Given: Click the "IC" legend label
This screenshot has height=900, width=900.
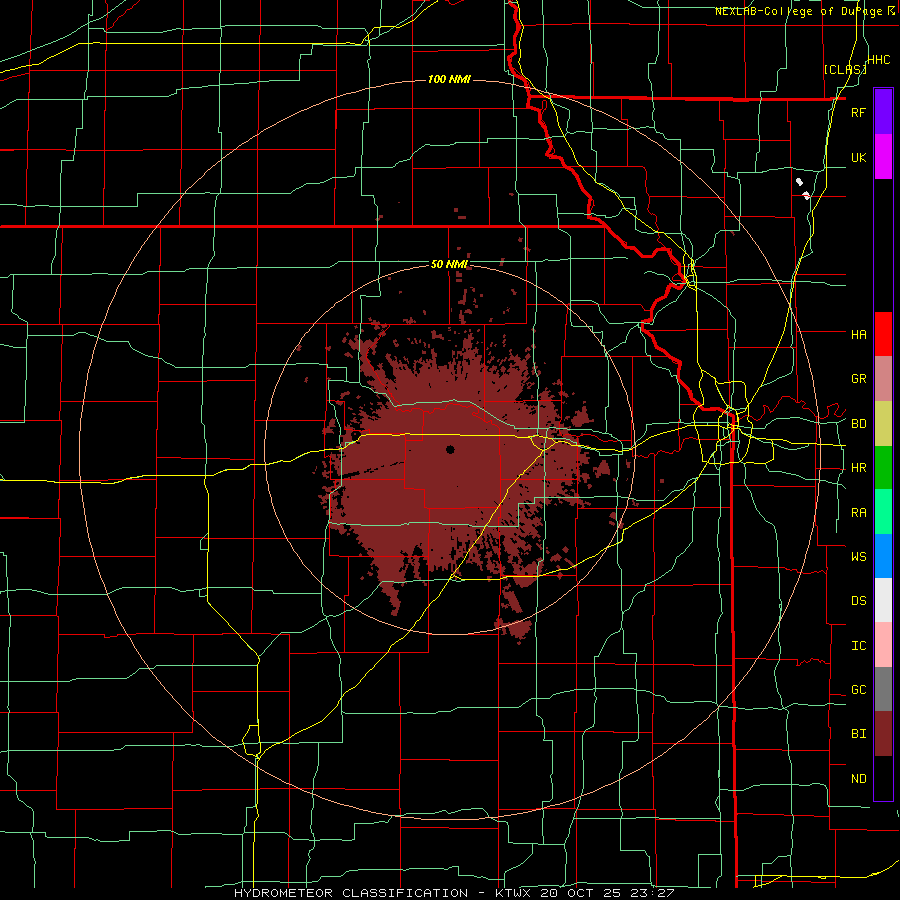Looking at the screenshot, I should click(858, 646).
